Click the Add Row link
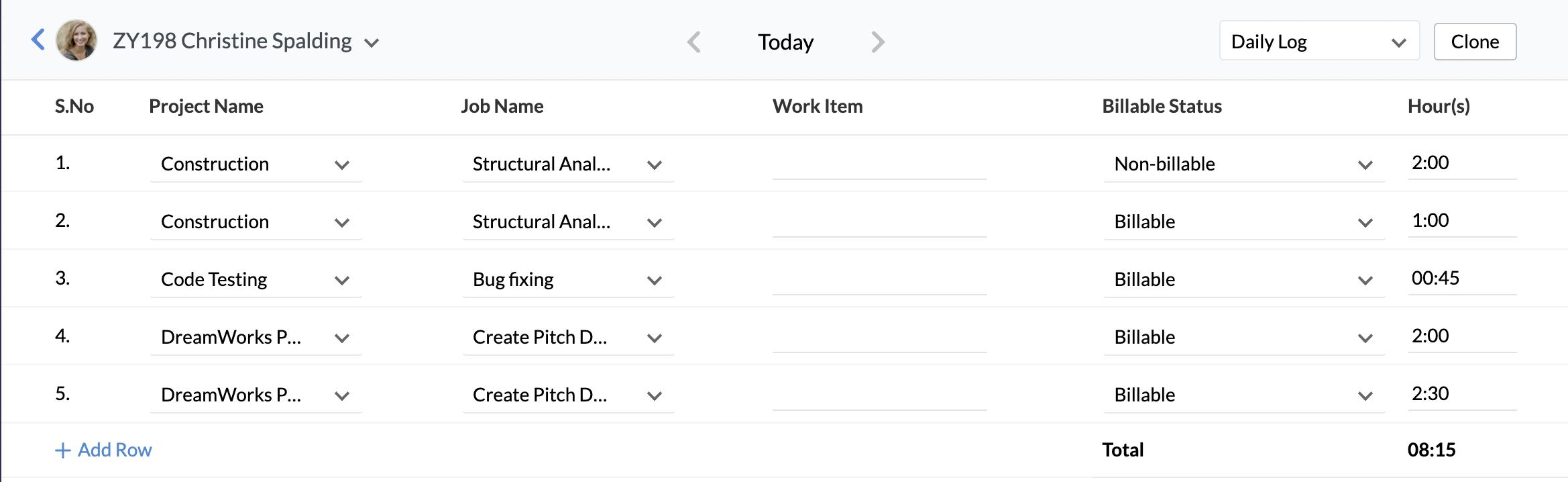Image resolution: width=1568 pixels, height=482 pixels. [115, 450]
